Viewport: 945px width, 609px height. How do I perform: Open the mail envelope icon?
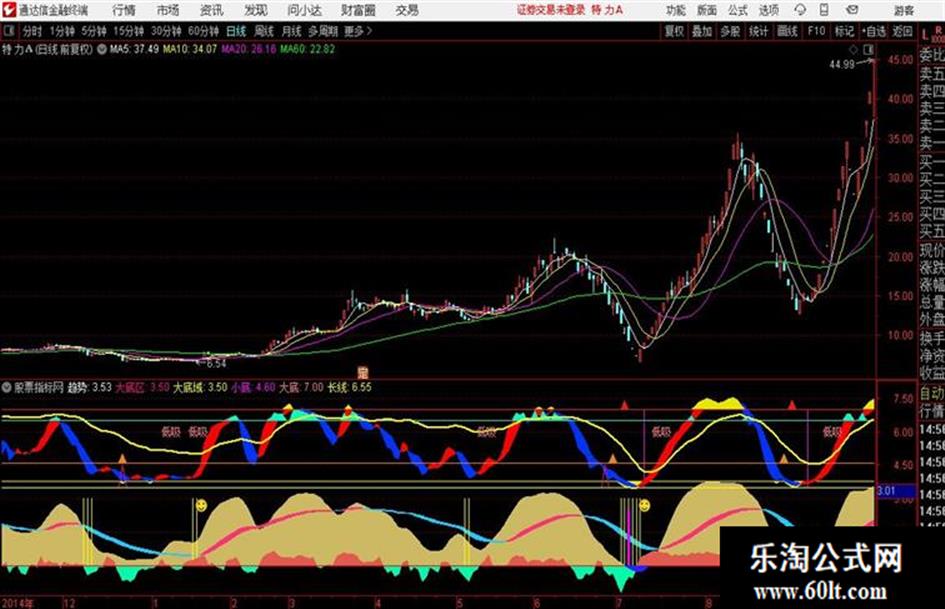point(852,10)
